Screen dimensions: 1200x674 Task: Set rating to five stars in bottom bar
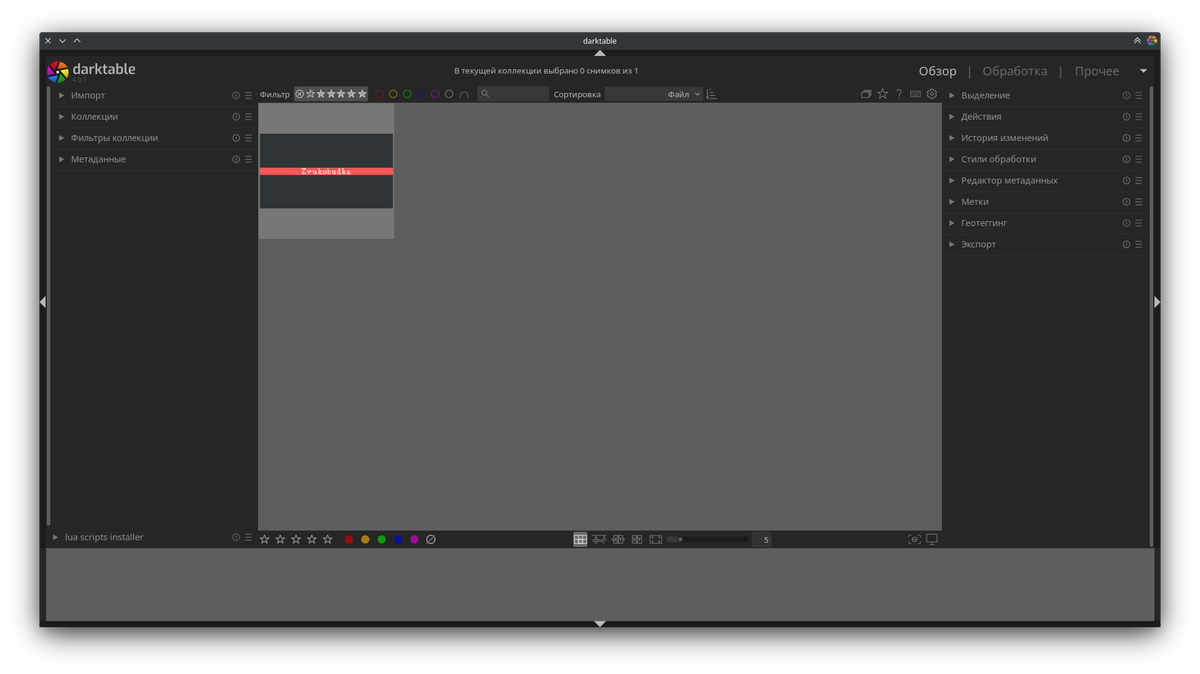pyautogui.click(x=328, y=539)
